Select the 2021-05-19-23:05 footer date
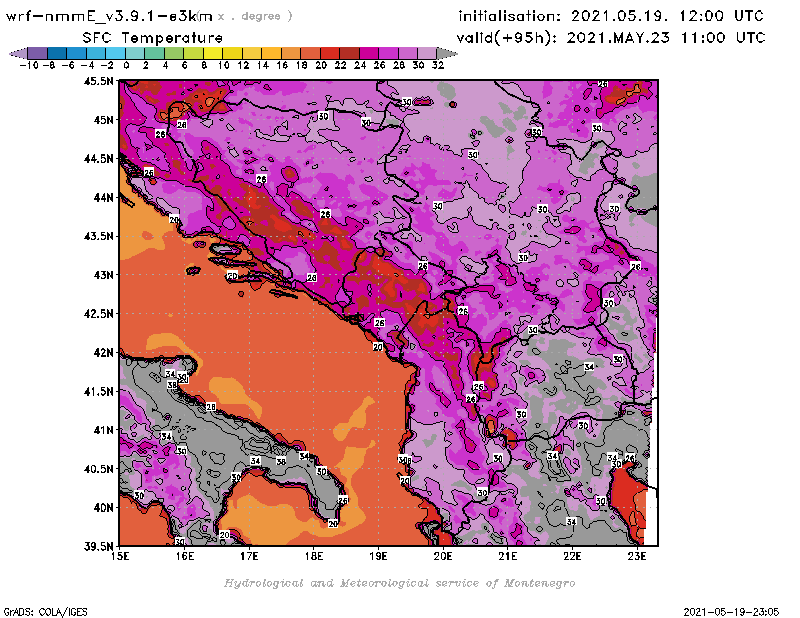 coord(731,612)
